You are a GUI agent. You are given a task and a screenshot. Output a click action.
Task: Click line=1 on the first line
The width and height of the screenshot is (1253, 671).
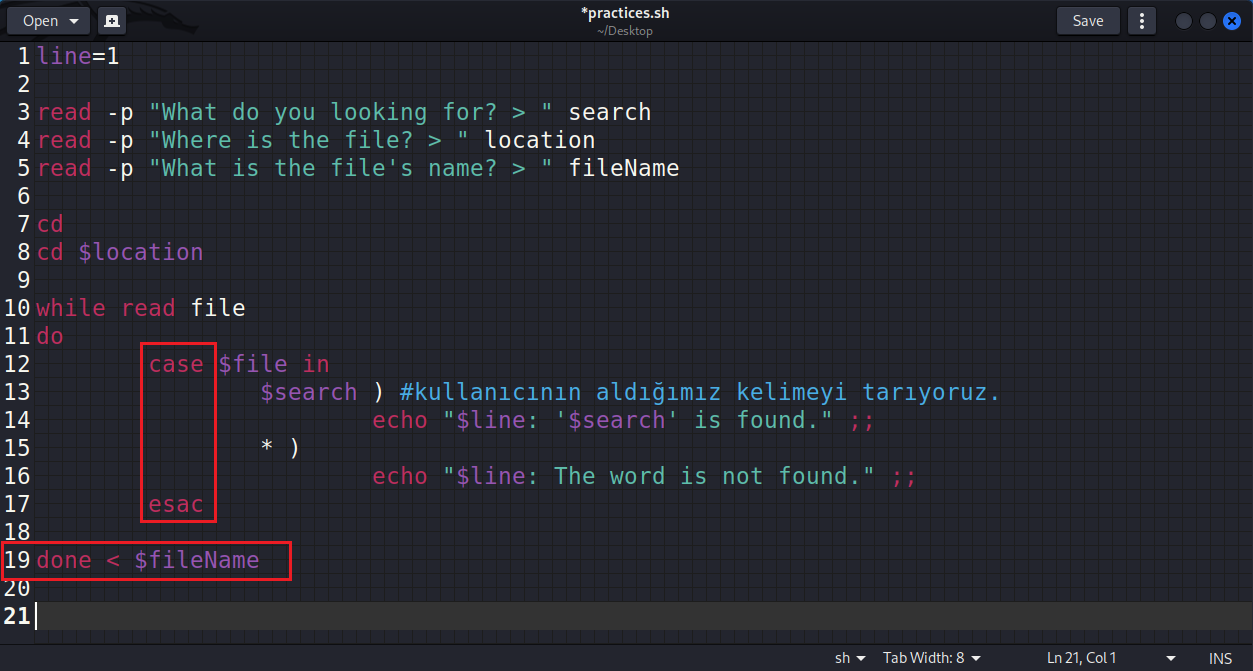coord(78,56)
